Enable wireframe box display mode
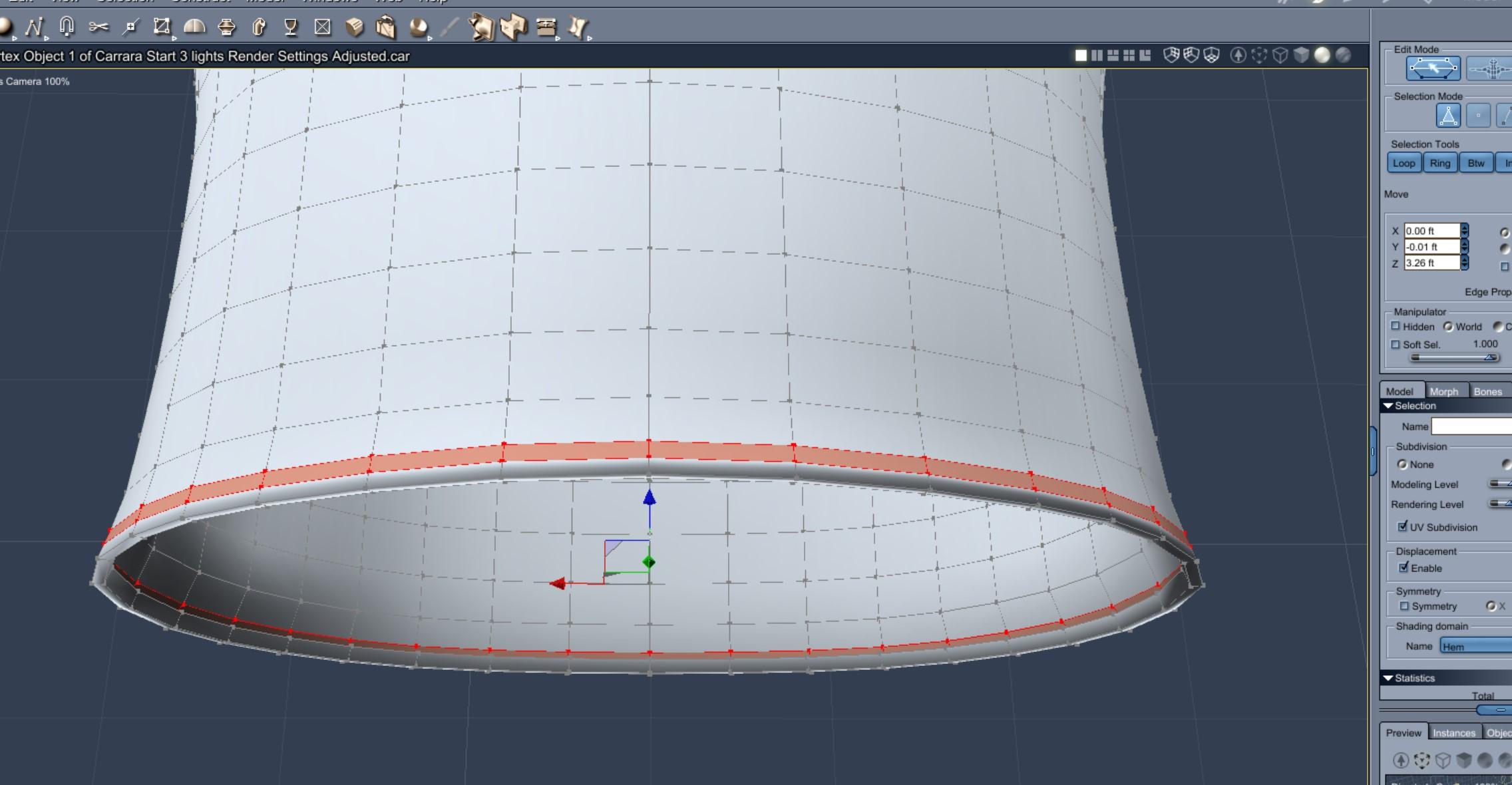This screenshot has height=785, width=1512. 1280,55
